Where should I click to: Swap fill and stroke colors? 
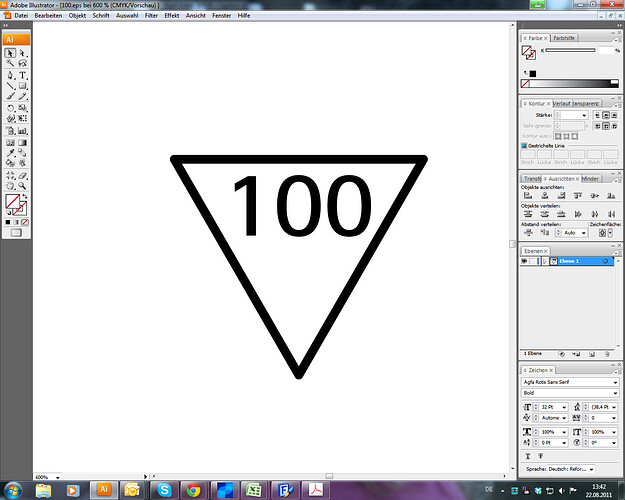pos(25,196)
